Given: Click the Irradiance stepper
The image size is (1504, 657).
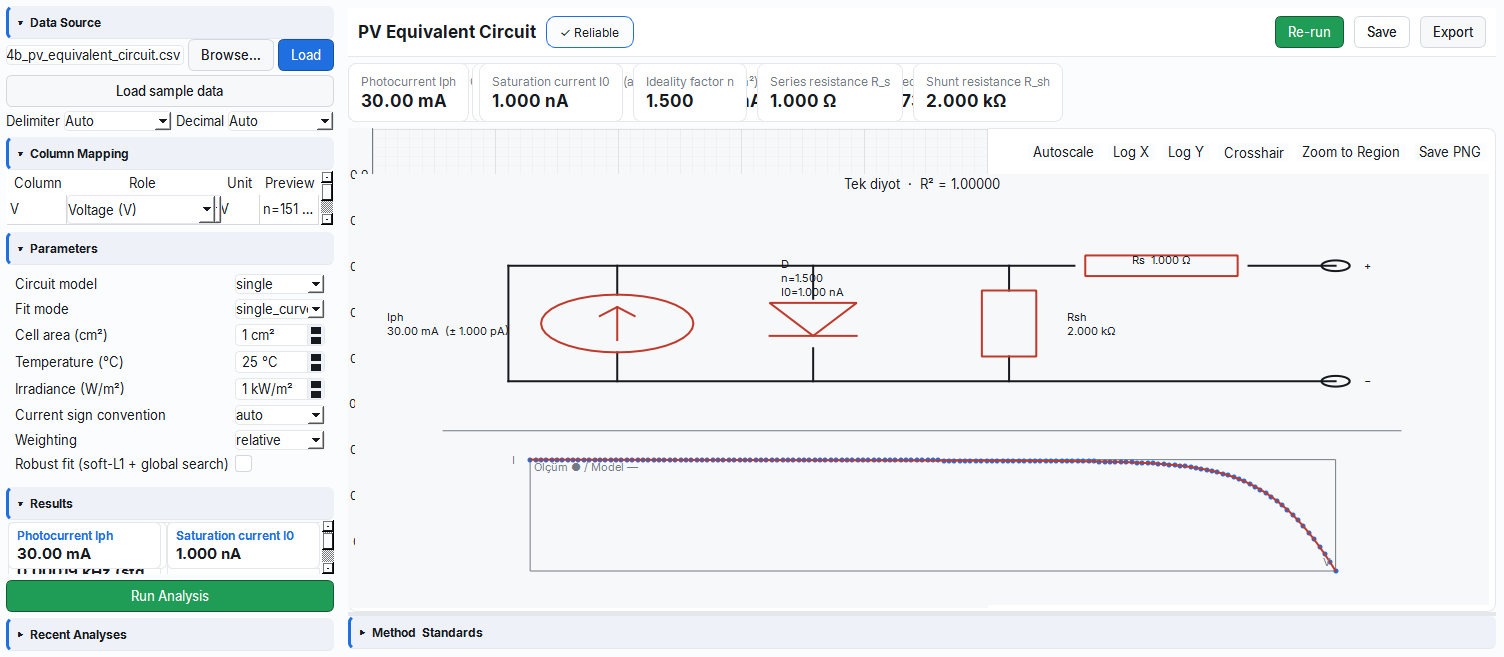Looking at the screenshot, I should tap(316, 389).
